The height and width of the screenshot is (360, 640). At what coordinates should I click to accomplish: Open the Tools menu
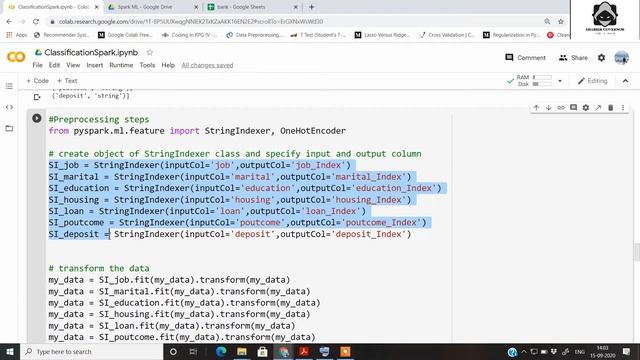click(x=147, y=65)
